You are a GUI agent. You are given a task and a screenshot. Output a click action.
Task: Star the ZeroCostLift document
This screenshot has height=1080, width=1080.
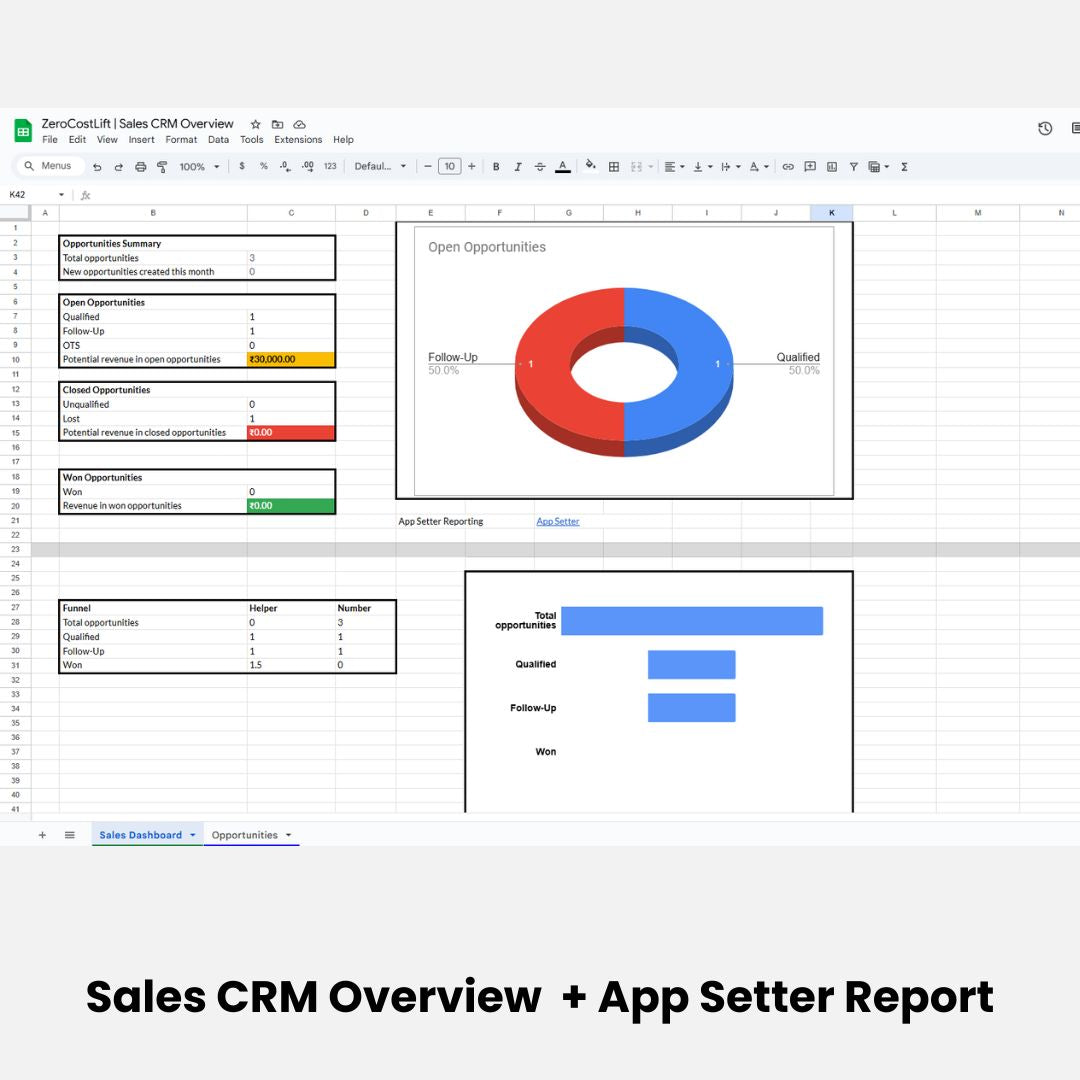255,124
